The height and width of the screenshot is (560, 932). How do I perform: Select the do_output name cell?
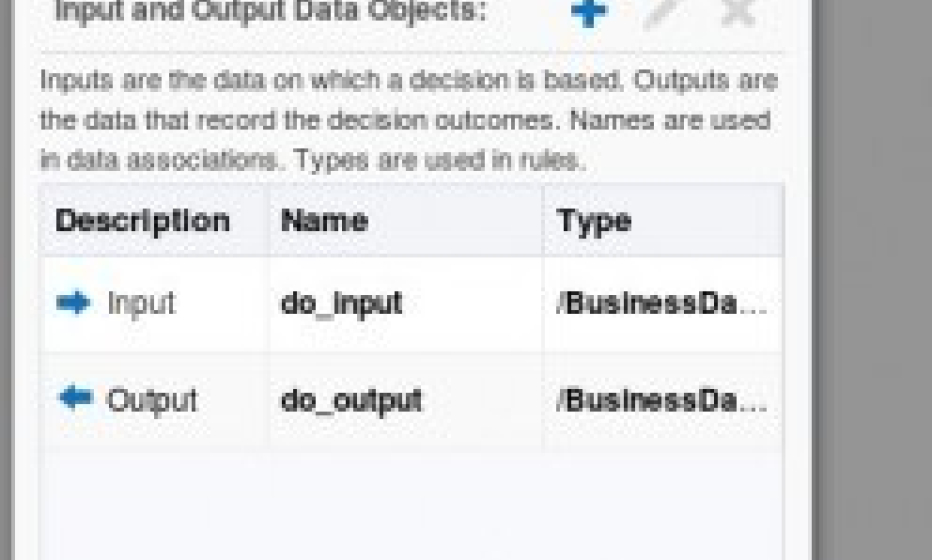tap(405, 399)
